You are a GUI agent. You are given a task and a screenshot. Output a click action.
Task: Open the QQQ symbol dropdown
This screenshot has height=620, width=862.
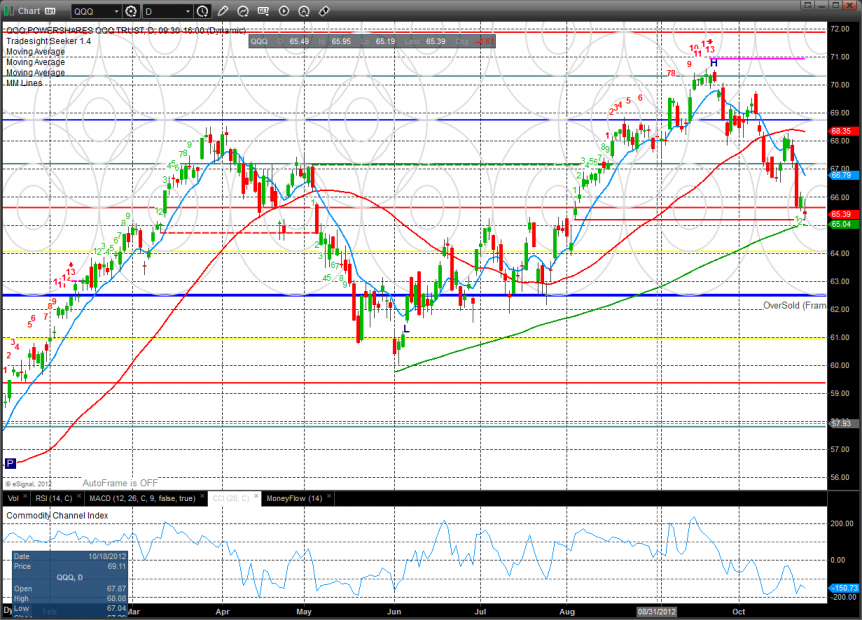[x=96, y=11]
